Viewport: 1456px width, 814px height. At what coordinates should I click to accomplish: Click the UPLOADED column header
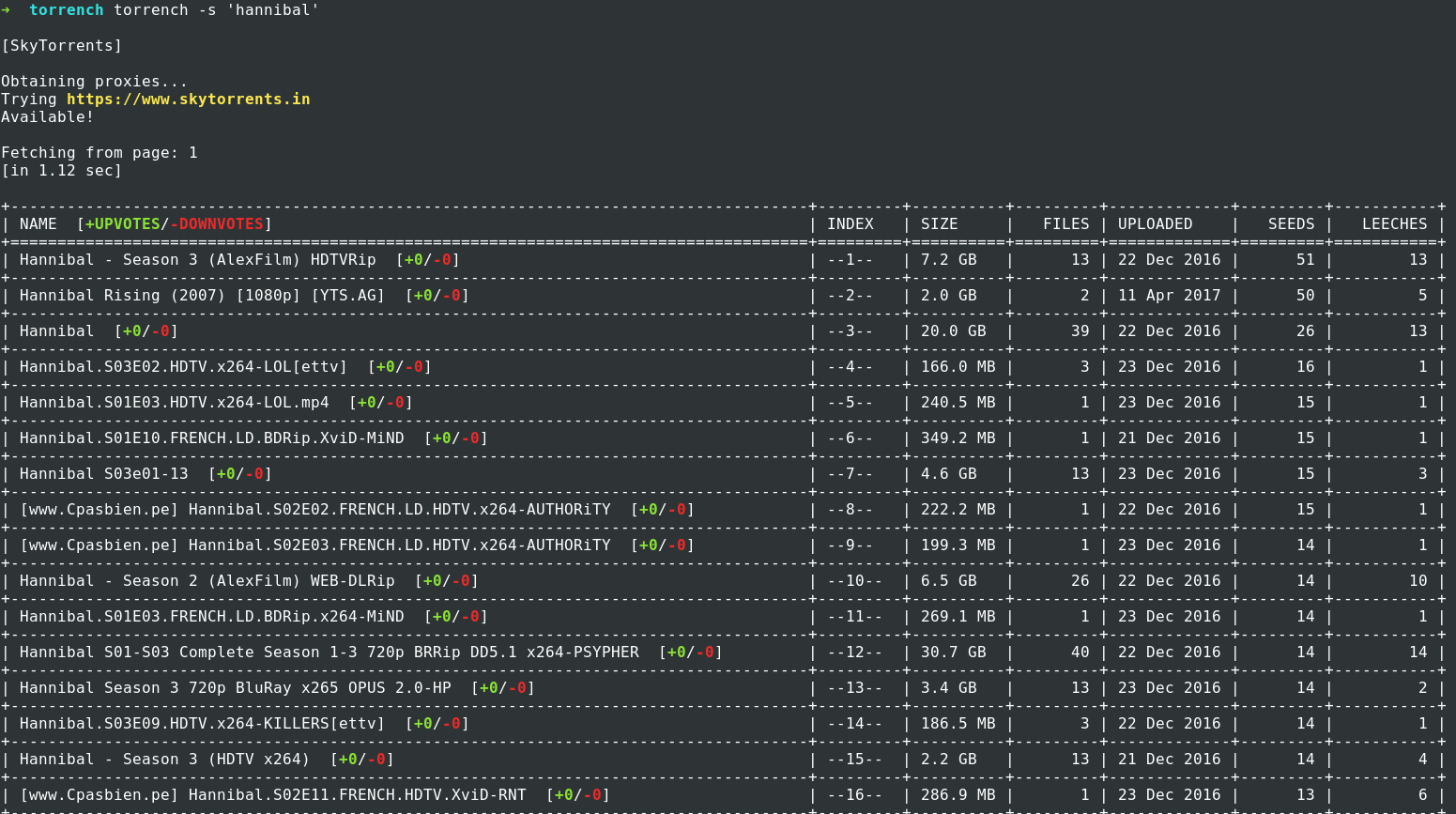tap(1156, 223)
